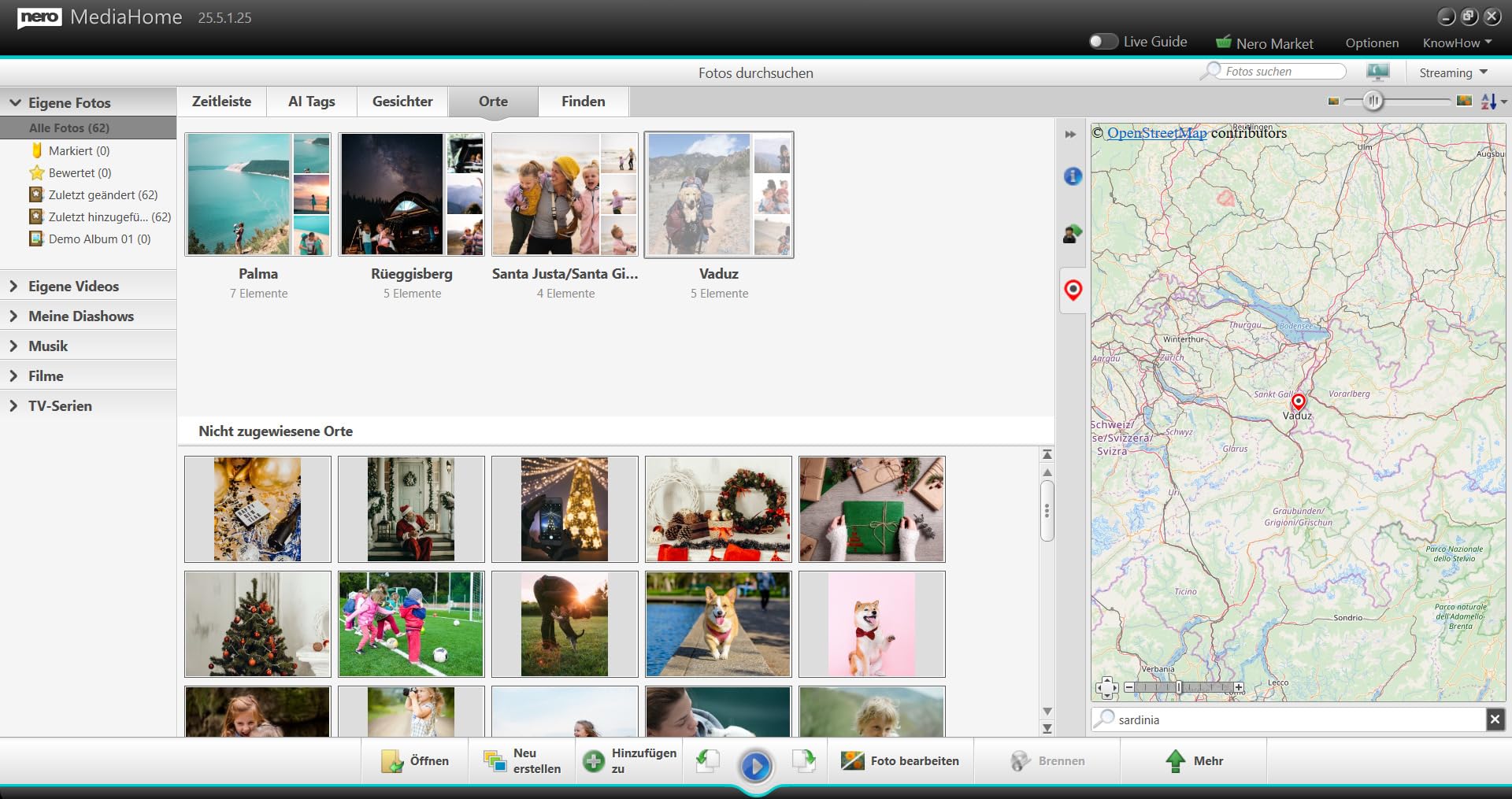Open the Palma place album
This screenshot has height=799, width=1512.
click(x=258, y=194)
